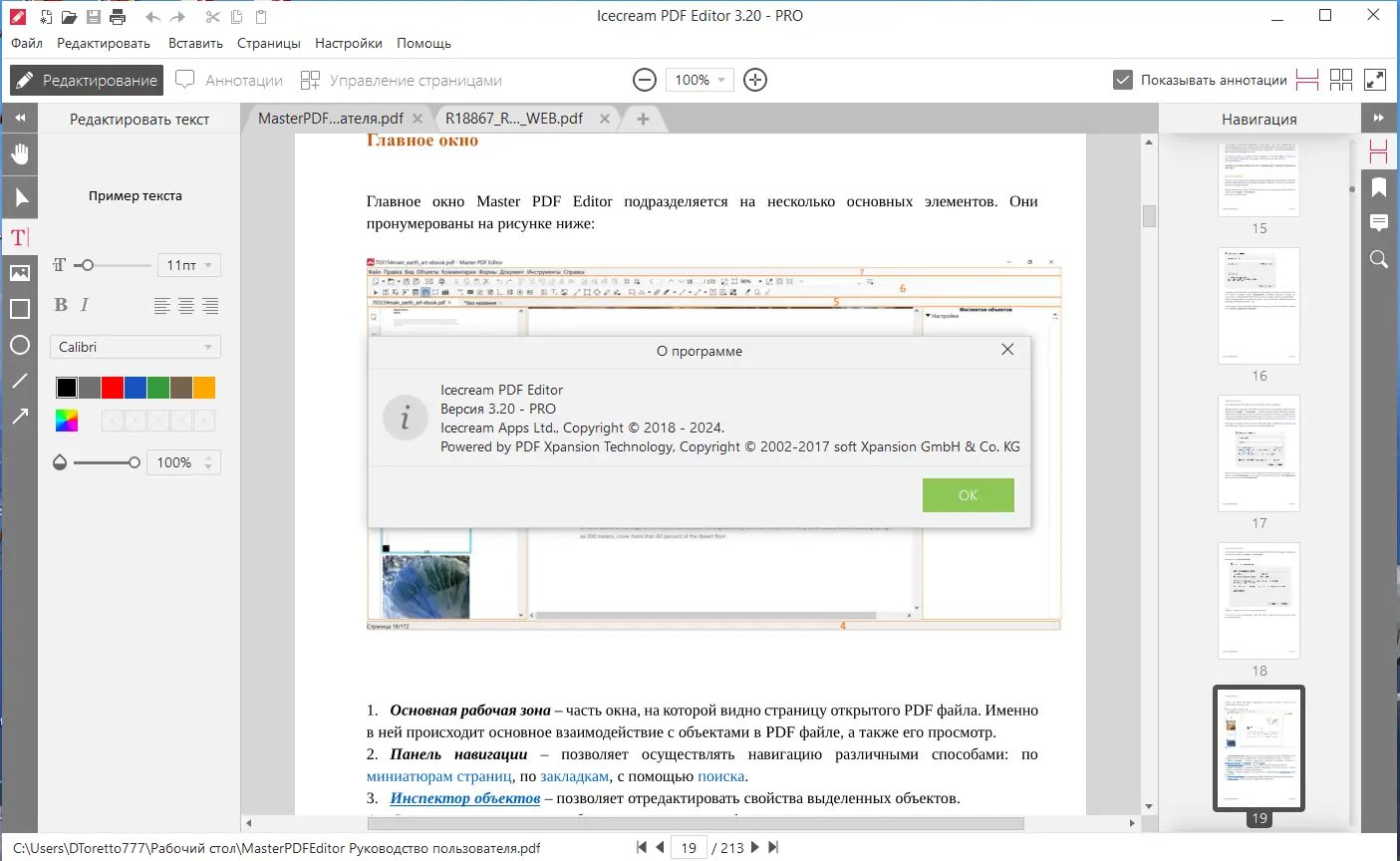The height and width of the screenshot is (861, 1400).
Task: Switch to the MasterPDF...ателя.pdf tab
Action: tap(330, 118)
